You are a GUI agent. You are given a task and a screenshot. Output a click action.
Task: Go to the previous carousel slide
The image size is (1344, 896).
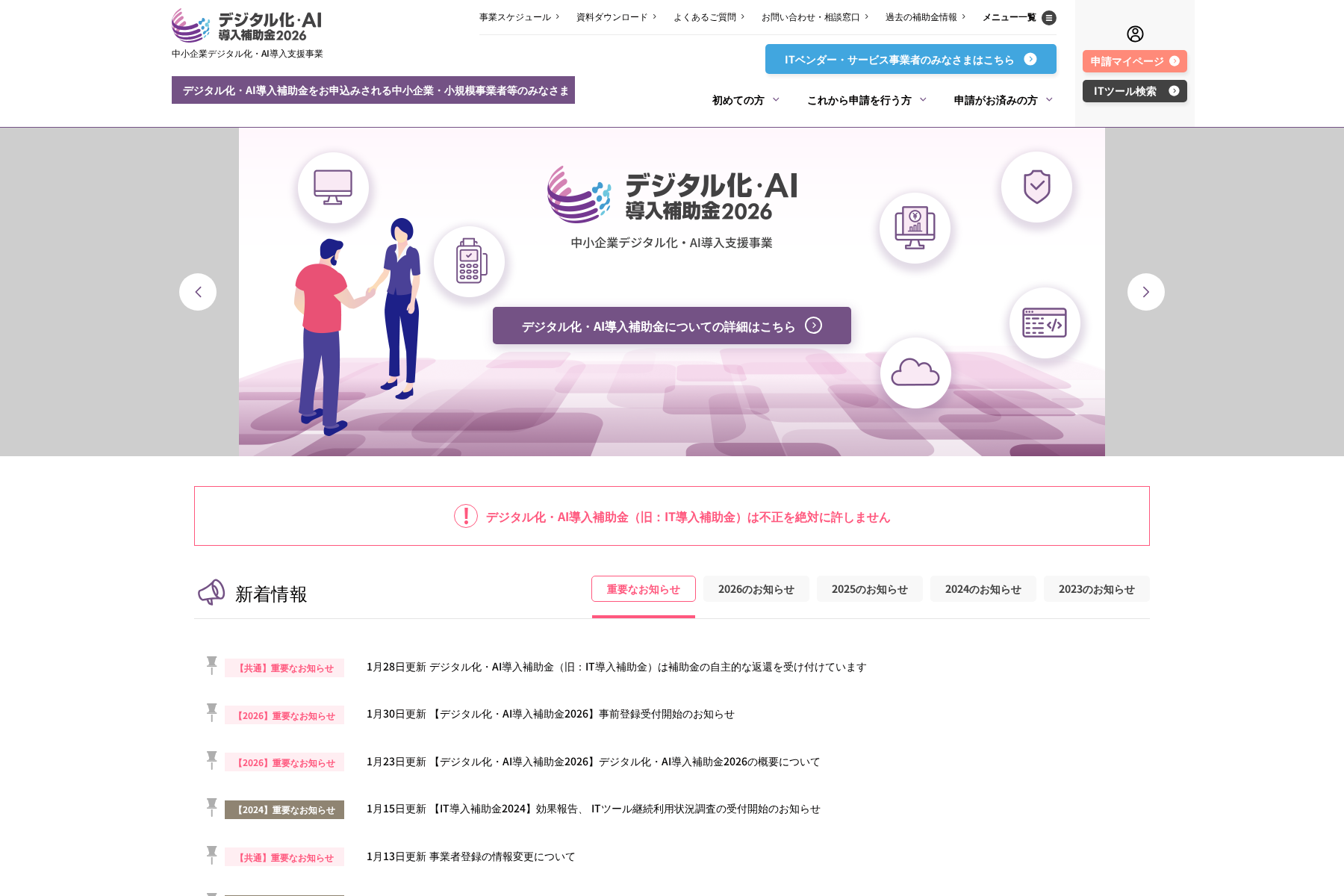pyautogui.click(x=198, y=292)
